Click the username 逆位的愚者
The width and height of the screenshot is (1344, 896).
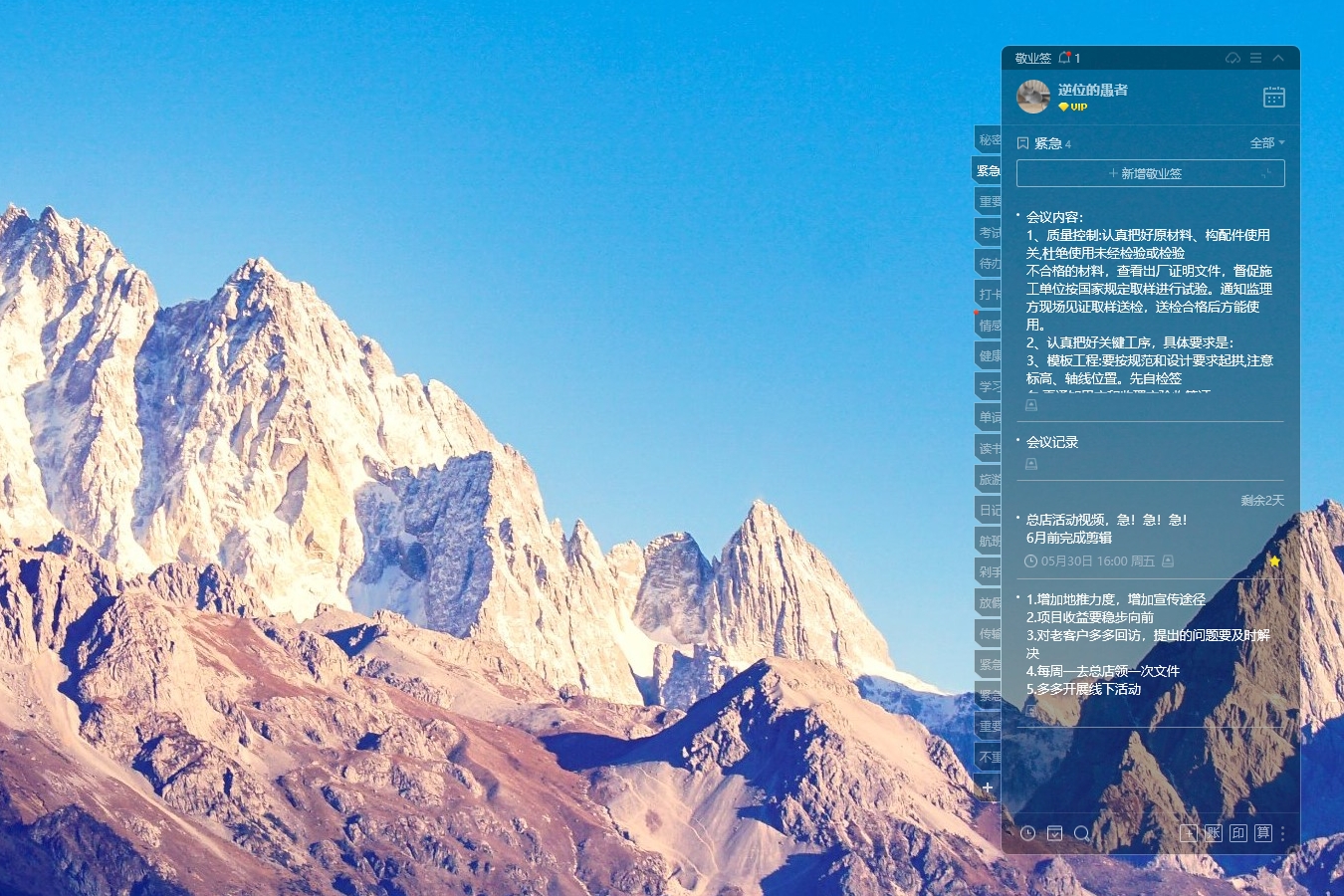coord(1093,90)
